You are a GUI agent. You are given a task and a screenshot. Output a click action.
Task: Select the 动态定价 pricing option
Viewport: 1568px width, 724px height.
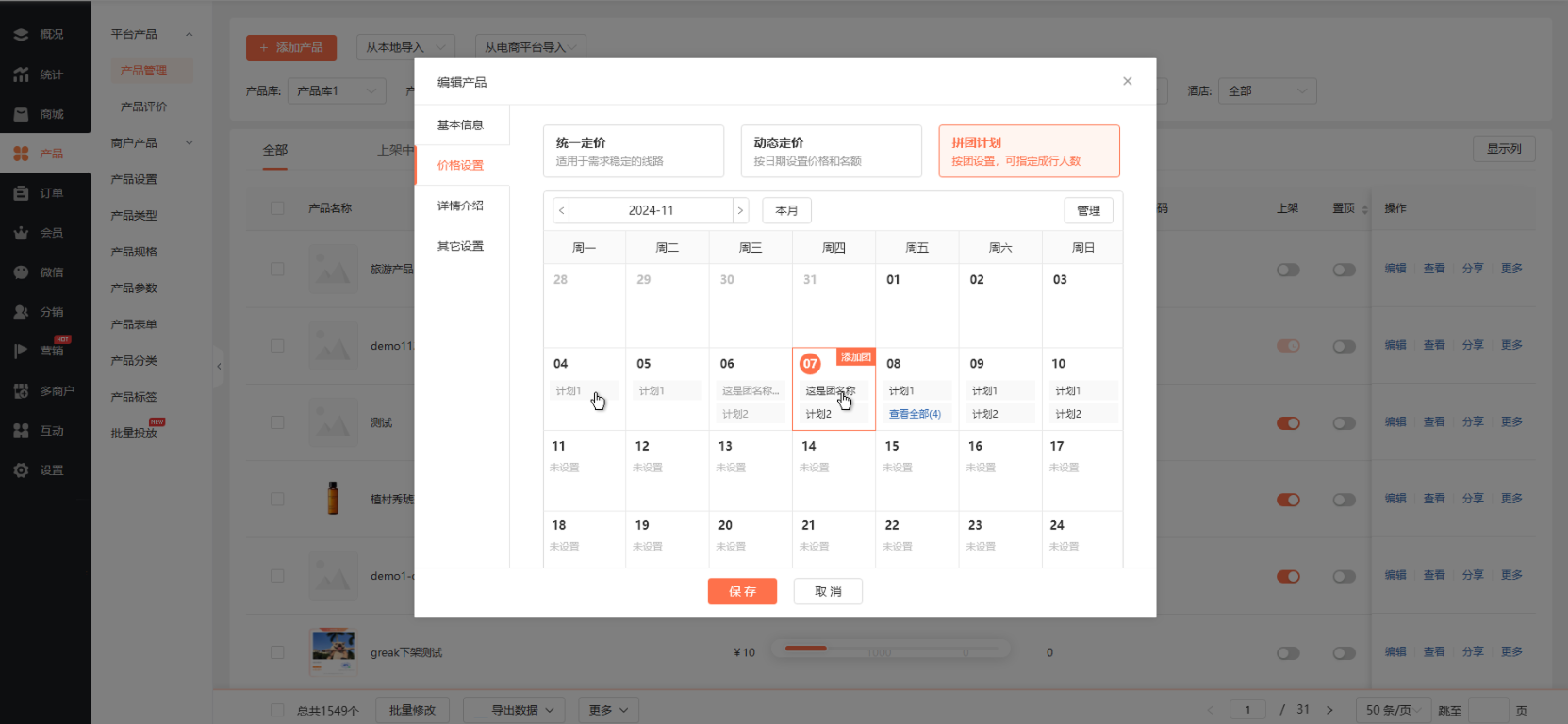pos(832,151)
